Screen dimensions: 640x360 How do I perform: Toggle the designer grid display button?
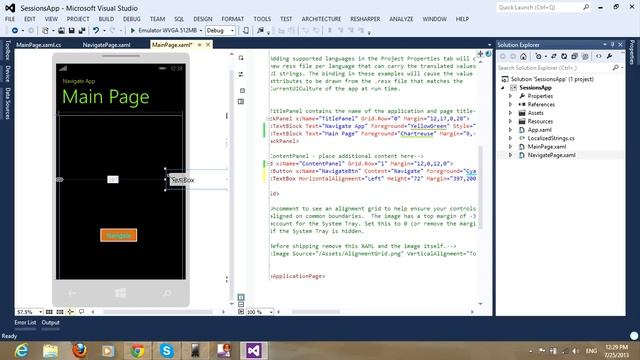(x=49, y=312)
